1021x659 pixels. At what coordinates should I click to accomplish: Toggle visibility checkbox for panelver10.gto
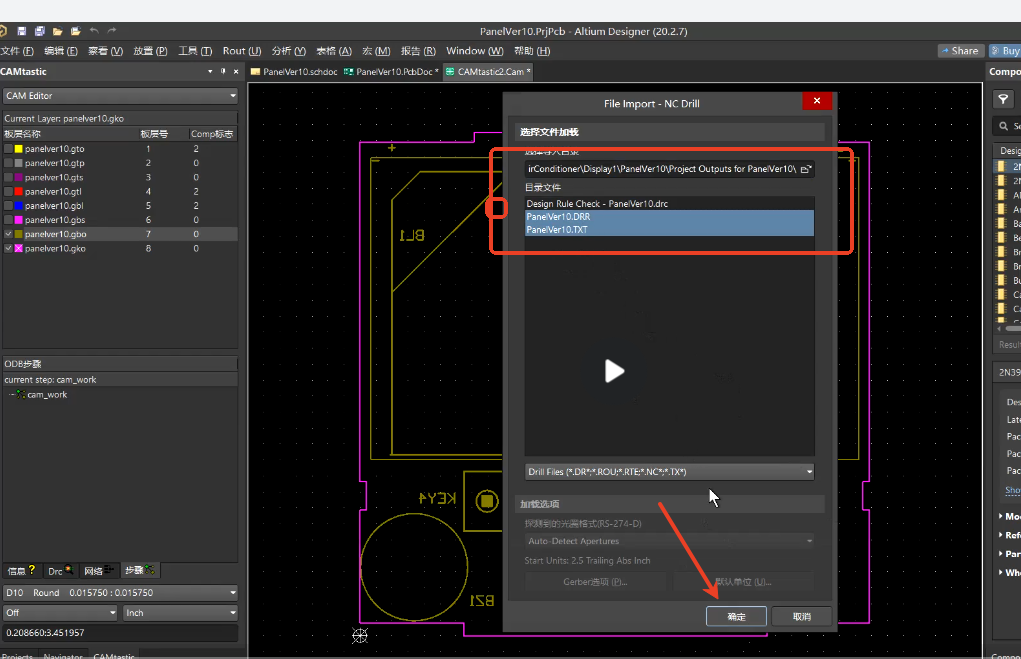8,148
